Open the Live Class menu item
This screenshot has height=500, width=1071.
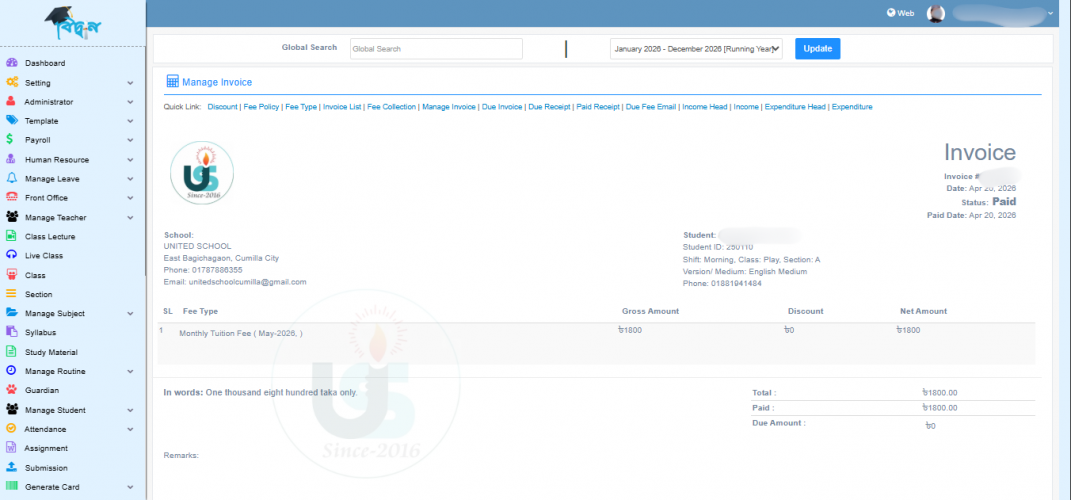[44, 256]
